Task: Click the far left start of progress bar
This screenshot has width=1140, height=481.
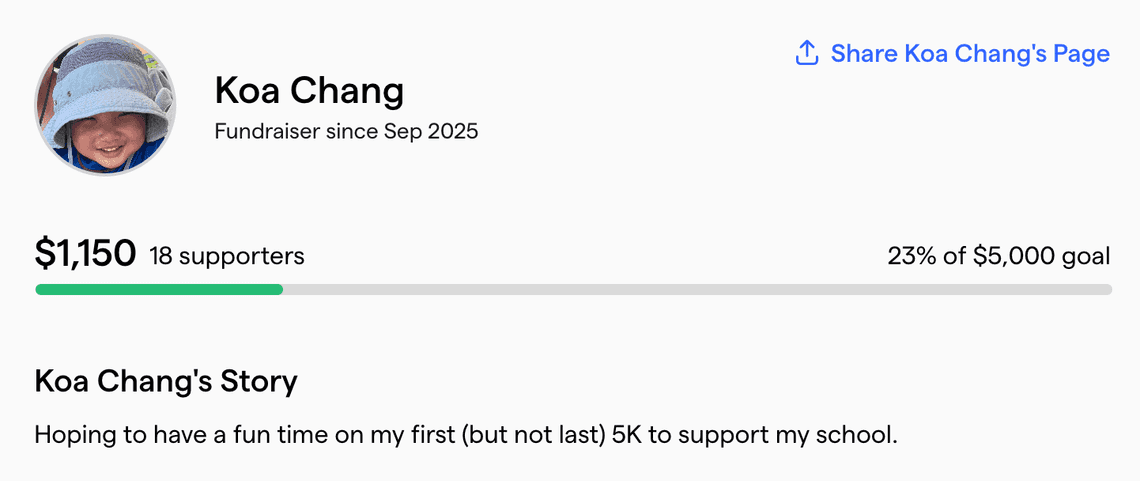Action: tap(41, 290)
